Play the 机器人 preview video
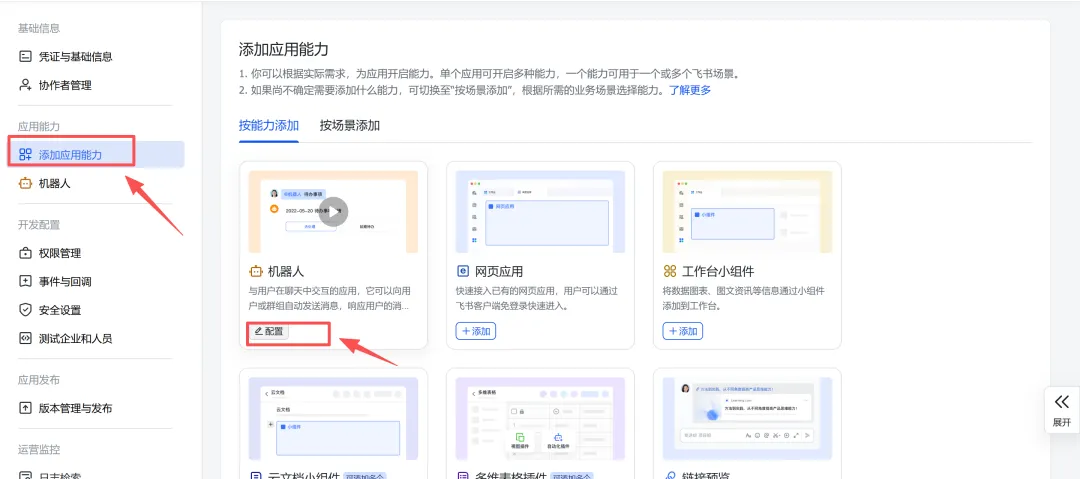Image resolution: width=1080 pixels, height=479 pixels. click(x=333, y=212)
